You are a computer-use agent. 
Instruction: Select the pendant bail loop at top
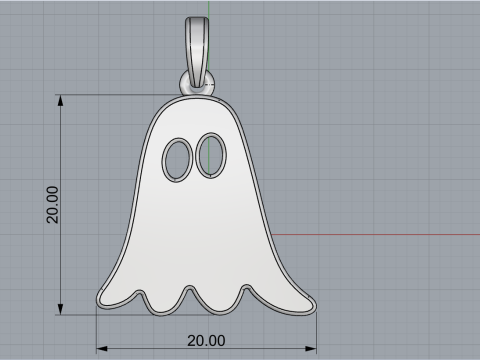click(x=197, y=52)
